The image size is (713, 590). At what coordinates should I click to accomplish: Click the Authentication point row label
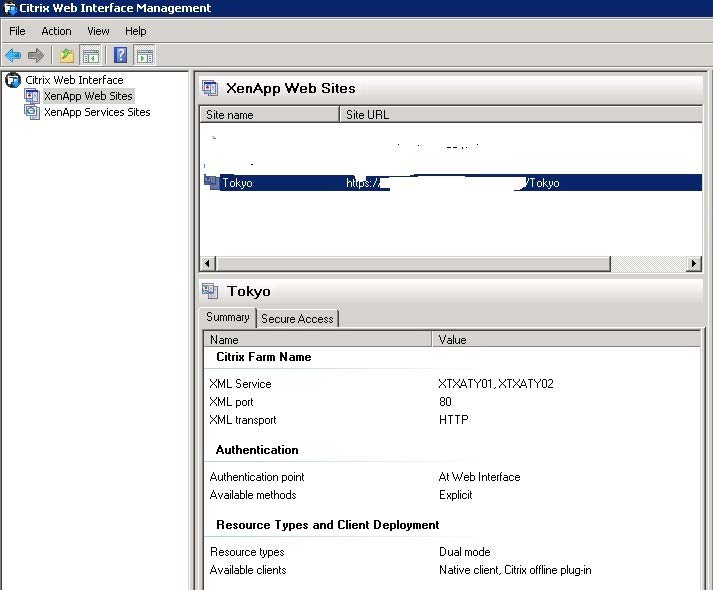coord(256,477)
